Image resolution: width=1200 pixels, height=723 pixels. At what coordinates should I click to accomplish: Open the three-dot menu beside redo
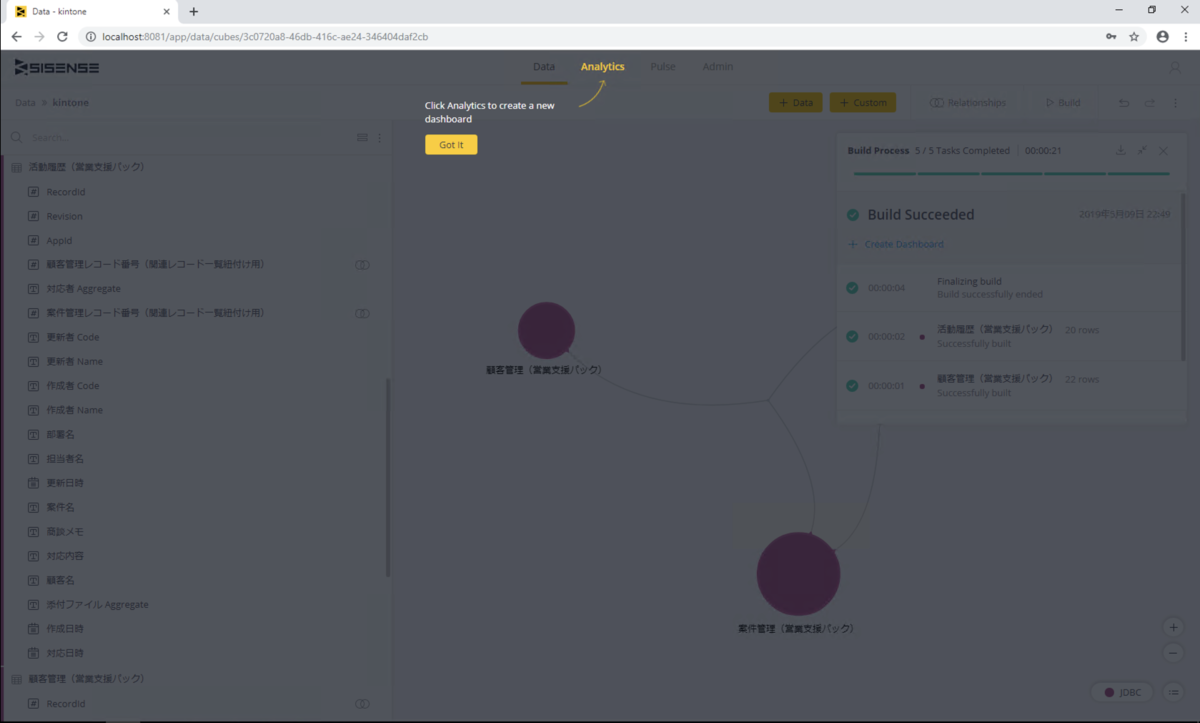(x=1175, y=103)
